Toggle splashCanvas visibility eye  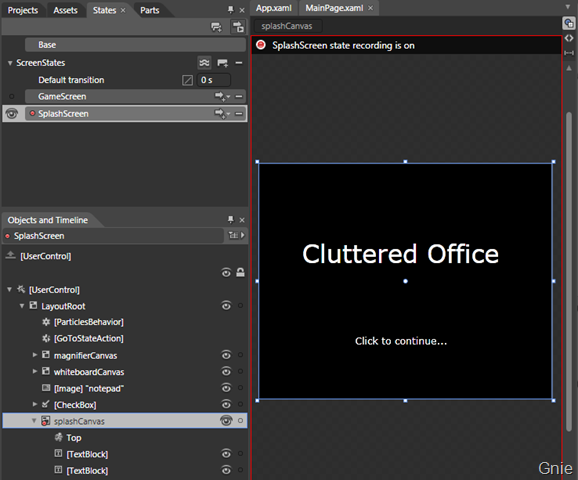pyautogui.click(x=226, y=421)
